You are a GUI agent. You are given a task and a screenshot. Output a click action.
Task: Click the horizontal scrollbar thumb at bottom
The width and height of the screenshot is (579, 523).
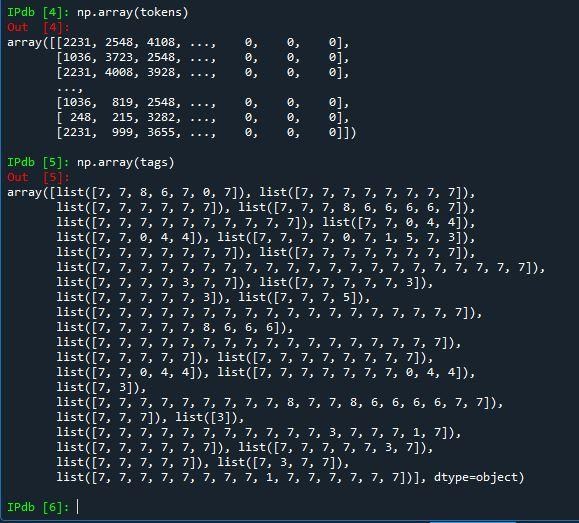[x=473, y=522]
